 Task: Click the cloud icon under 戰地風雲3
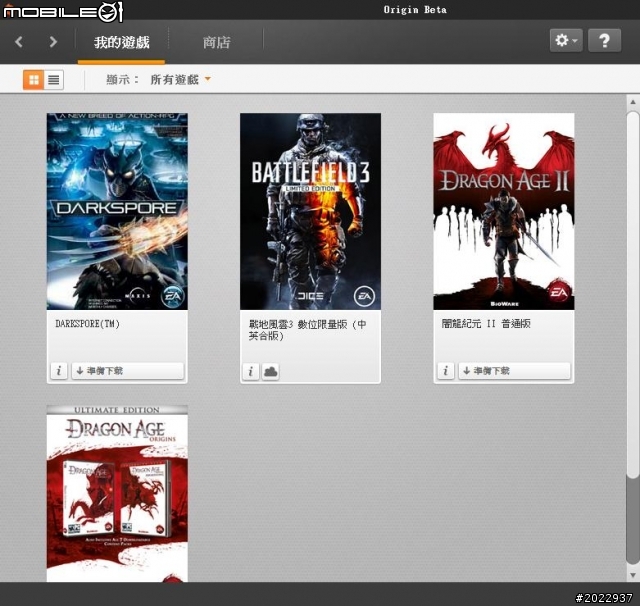[270, 371]
